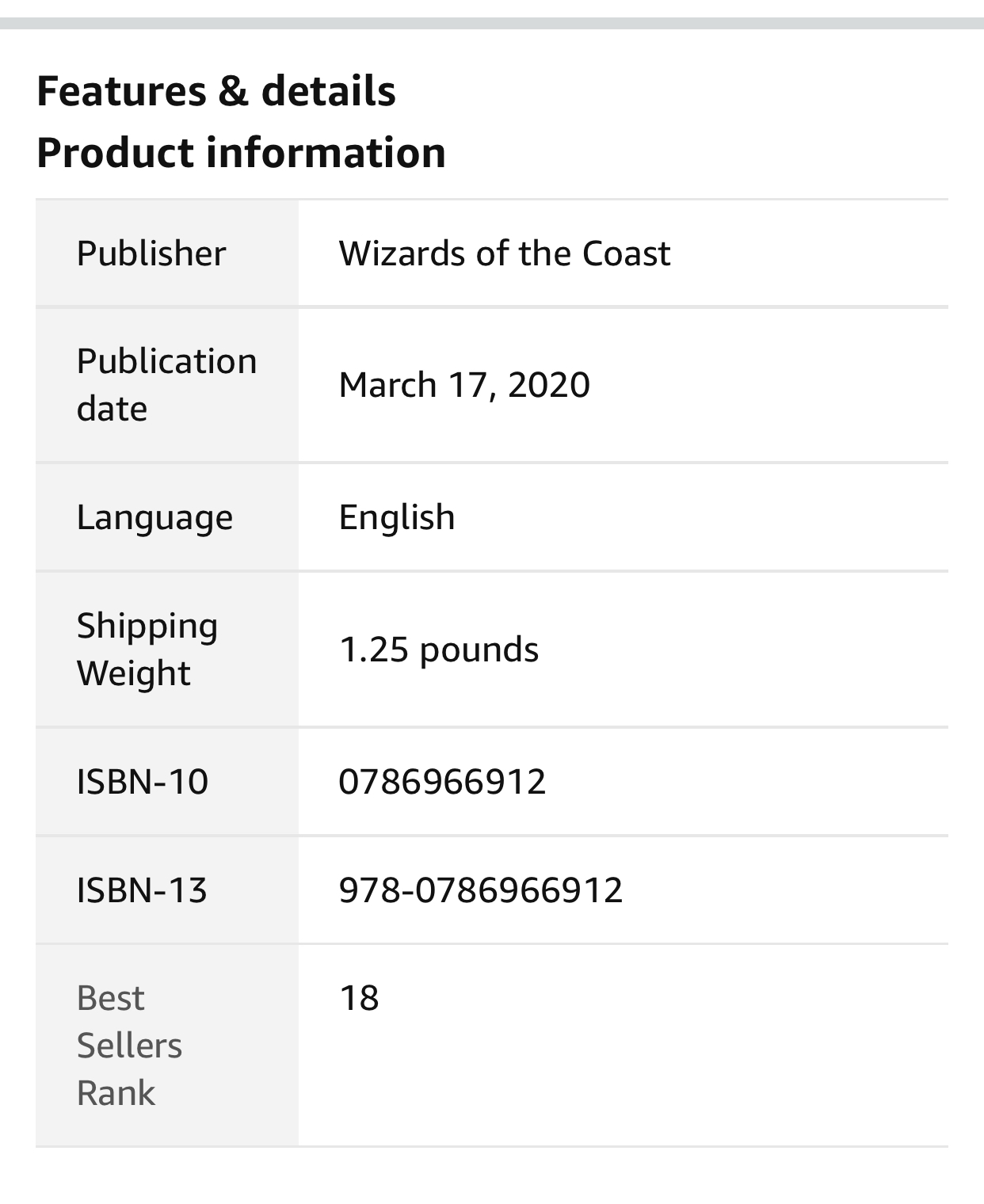The height and width of the screenshot is (1204, 984).
Task: Click the Best Sellers Rank value 18
Action: [359, 998]
